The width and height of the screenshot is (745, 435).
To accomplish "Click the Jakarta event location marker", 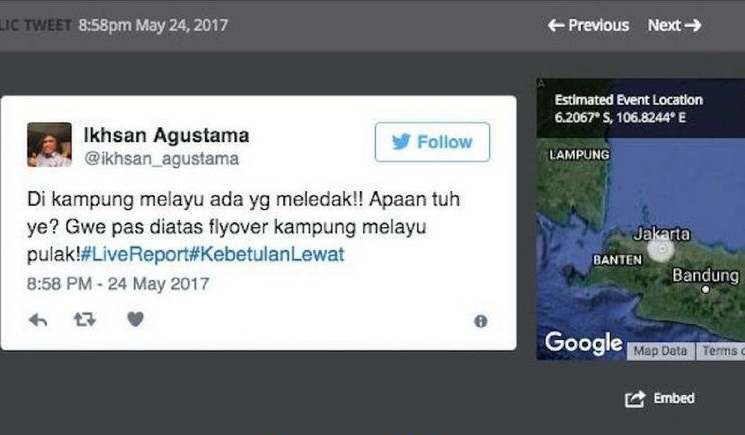I will click(x=661, y=248).
